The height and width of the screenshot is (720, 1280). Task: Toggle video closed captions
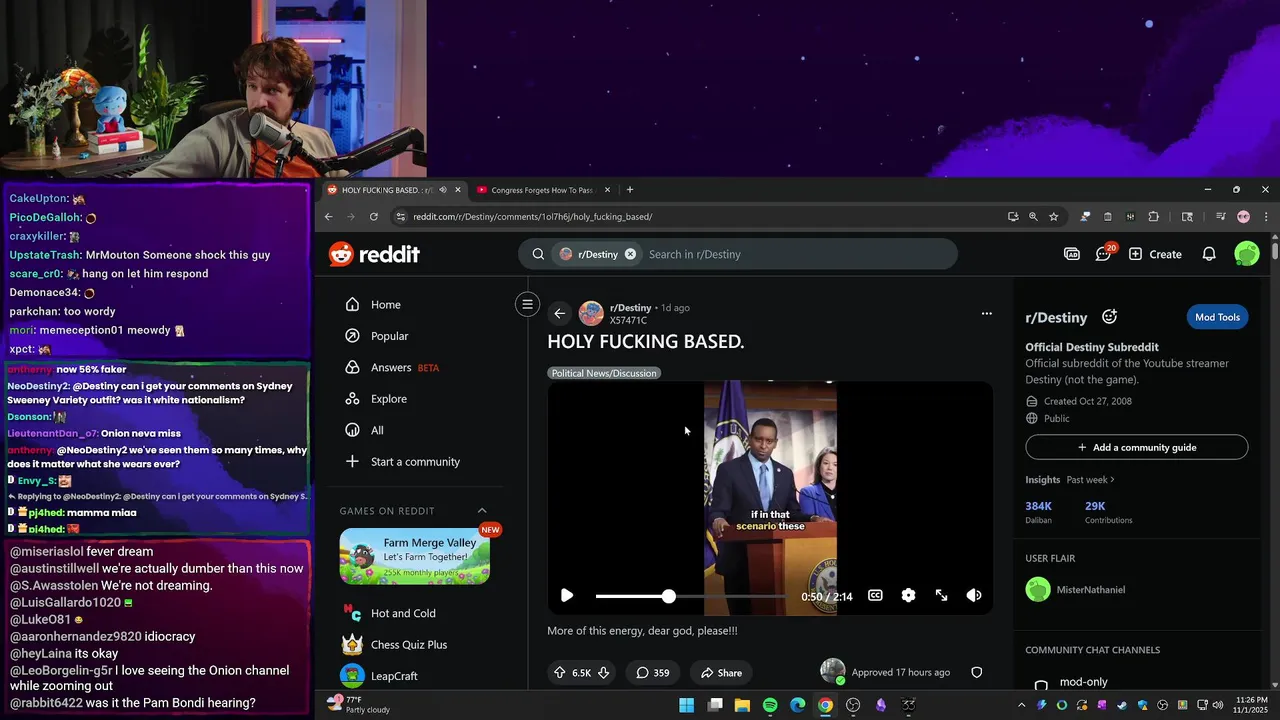875,595
